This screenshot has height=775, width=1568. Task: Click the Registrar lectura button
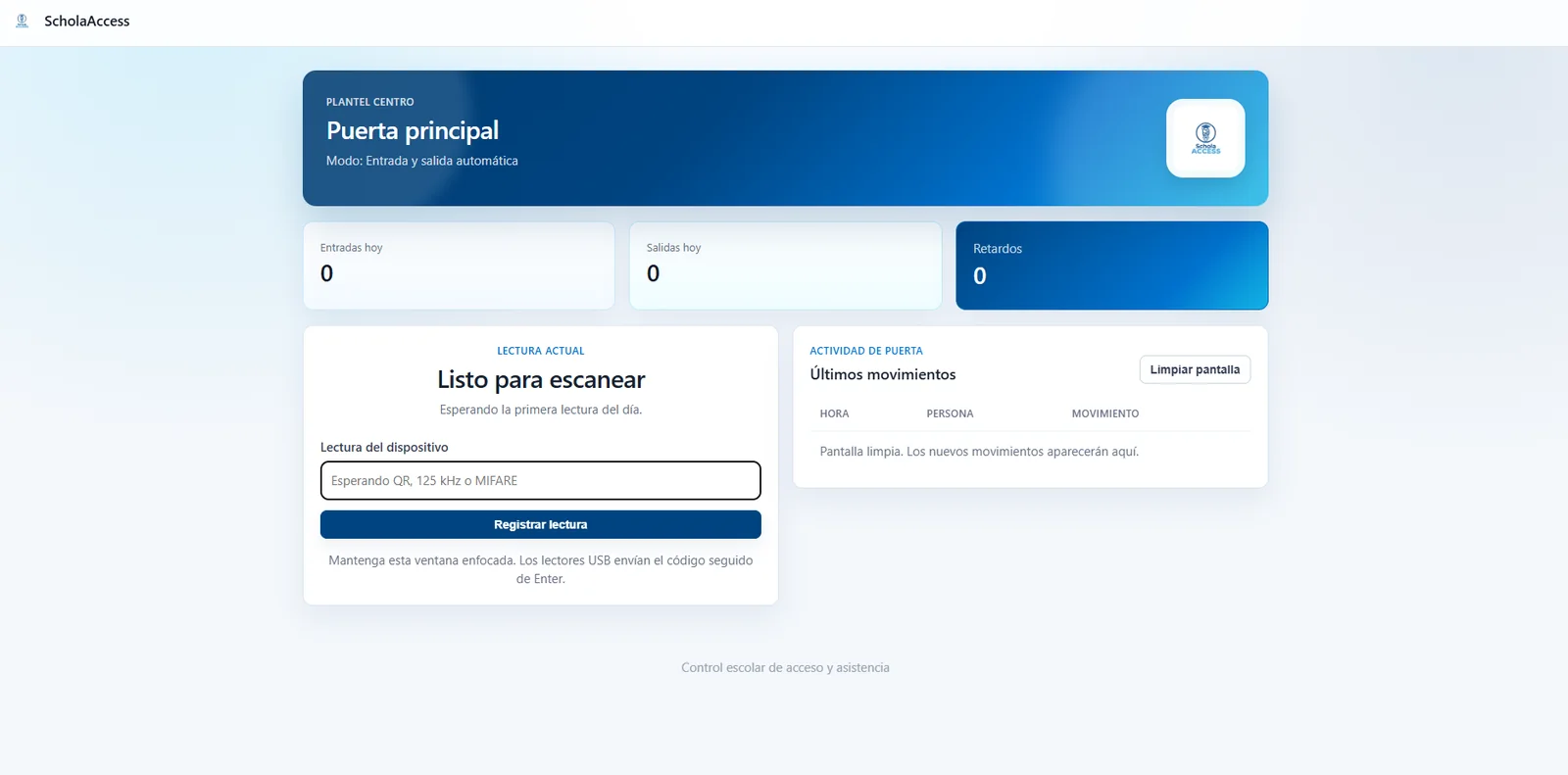(x=540, y=524)
